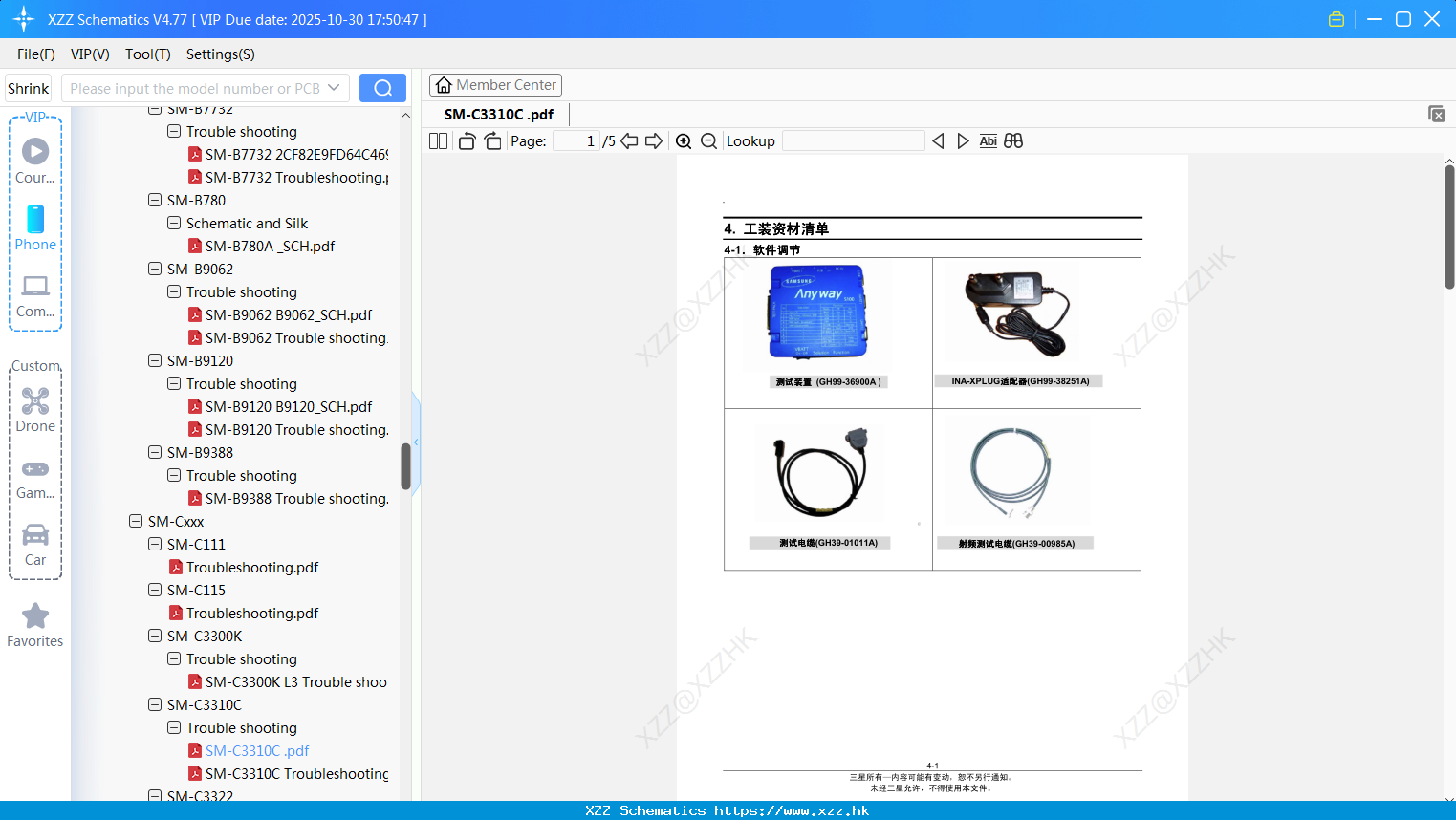Open the Settings(S) menu
The height and width of the screenshot is (820, 1456).
(x=221, y=54)
